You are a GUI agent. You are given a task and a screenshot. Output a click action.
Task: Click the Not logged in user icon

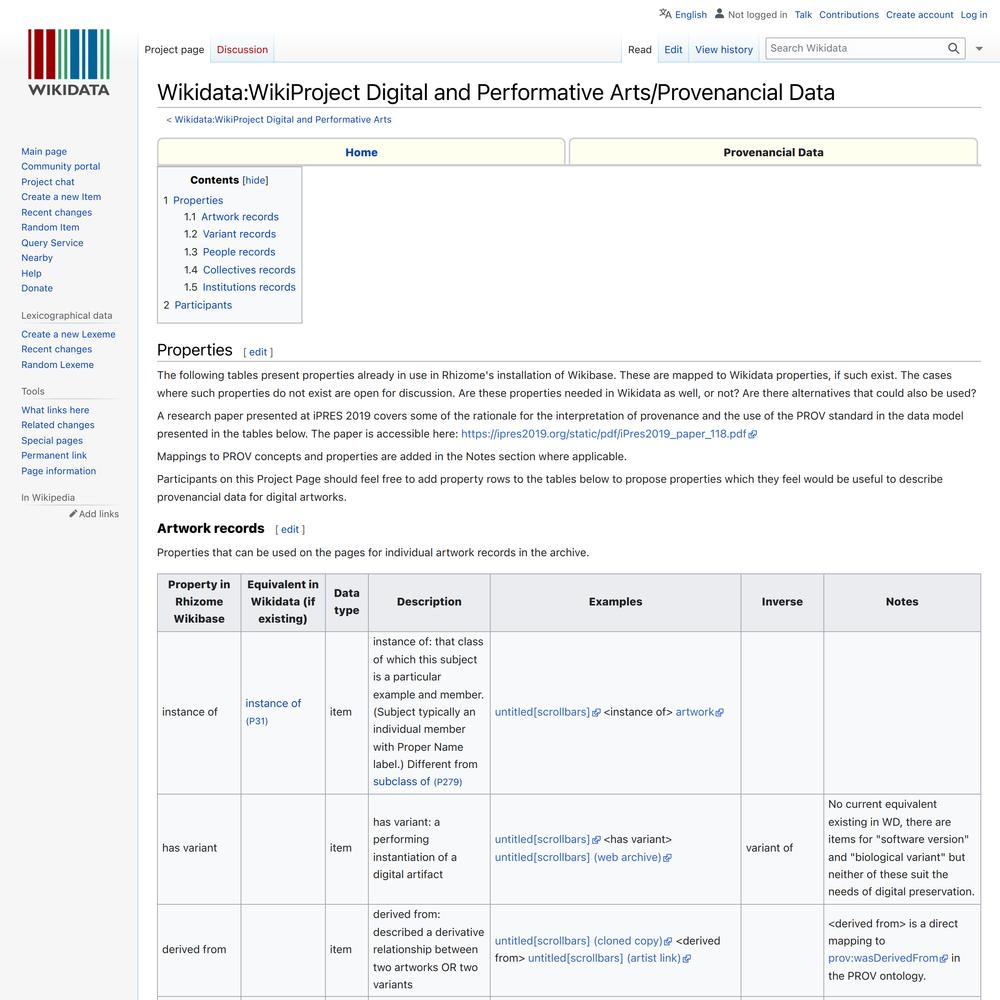pyautogui.click(x=719, y=13)
